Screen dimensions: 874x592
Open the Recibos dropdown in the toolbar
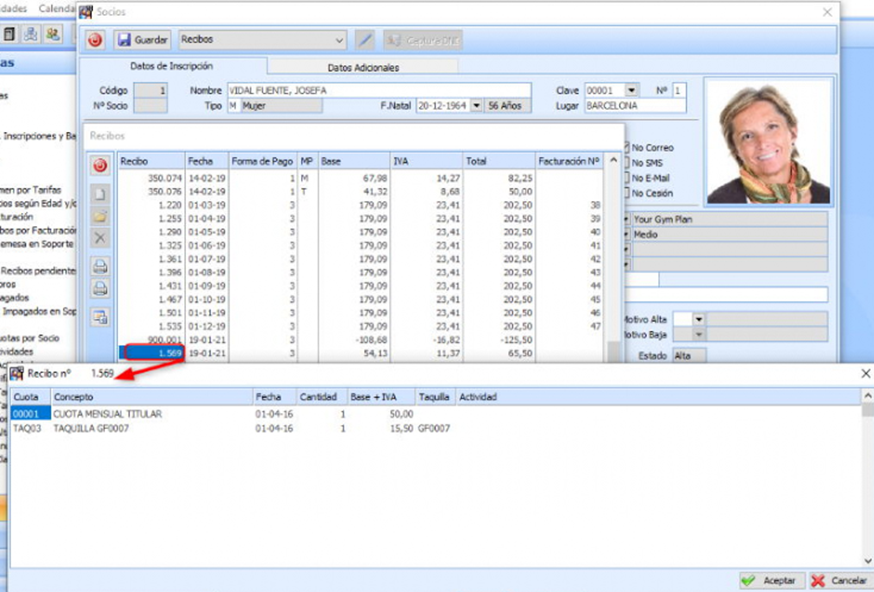[340, 40]
